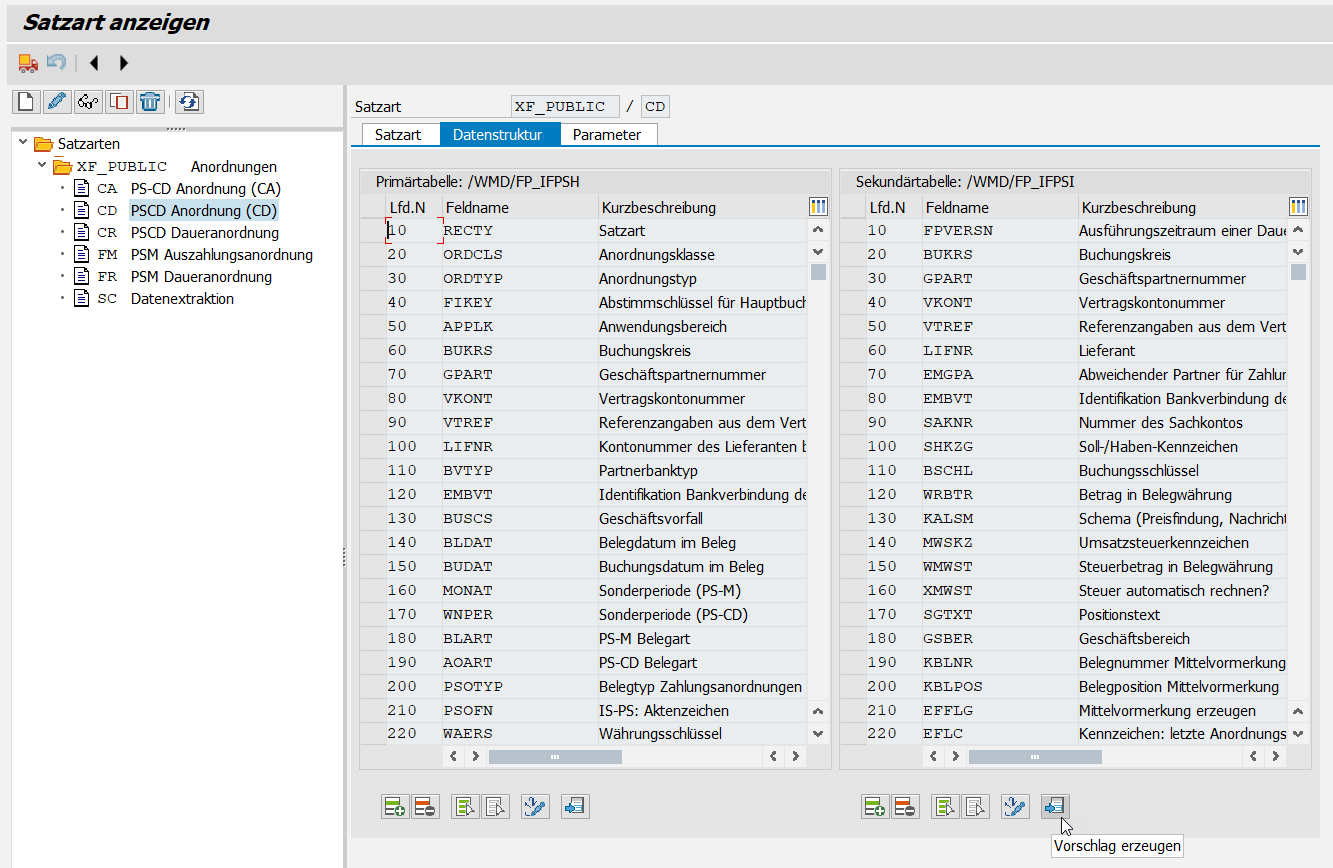Screen dimensions: 1333x868
Task: Click the create new document icon
Action: coord(26,101)
